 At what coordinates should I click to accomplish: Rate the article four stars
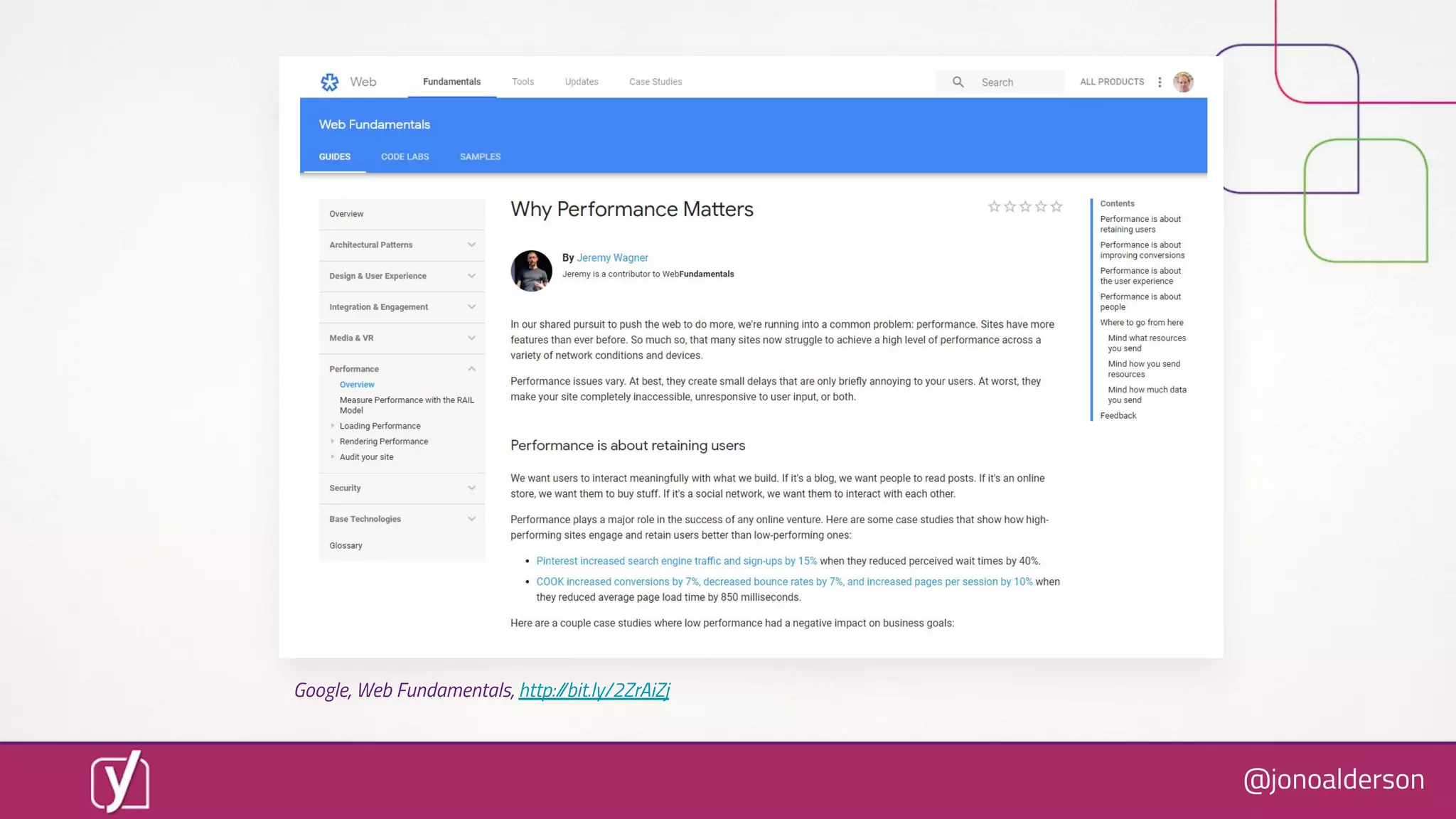click(1041, 207)
